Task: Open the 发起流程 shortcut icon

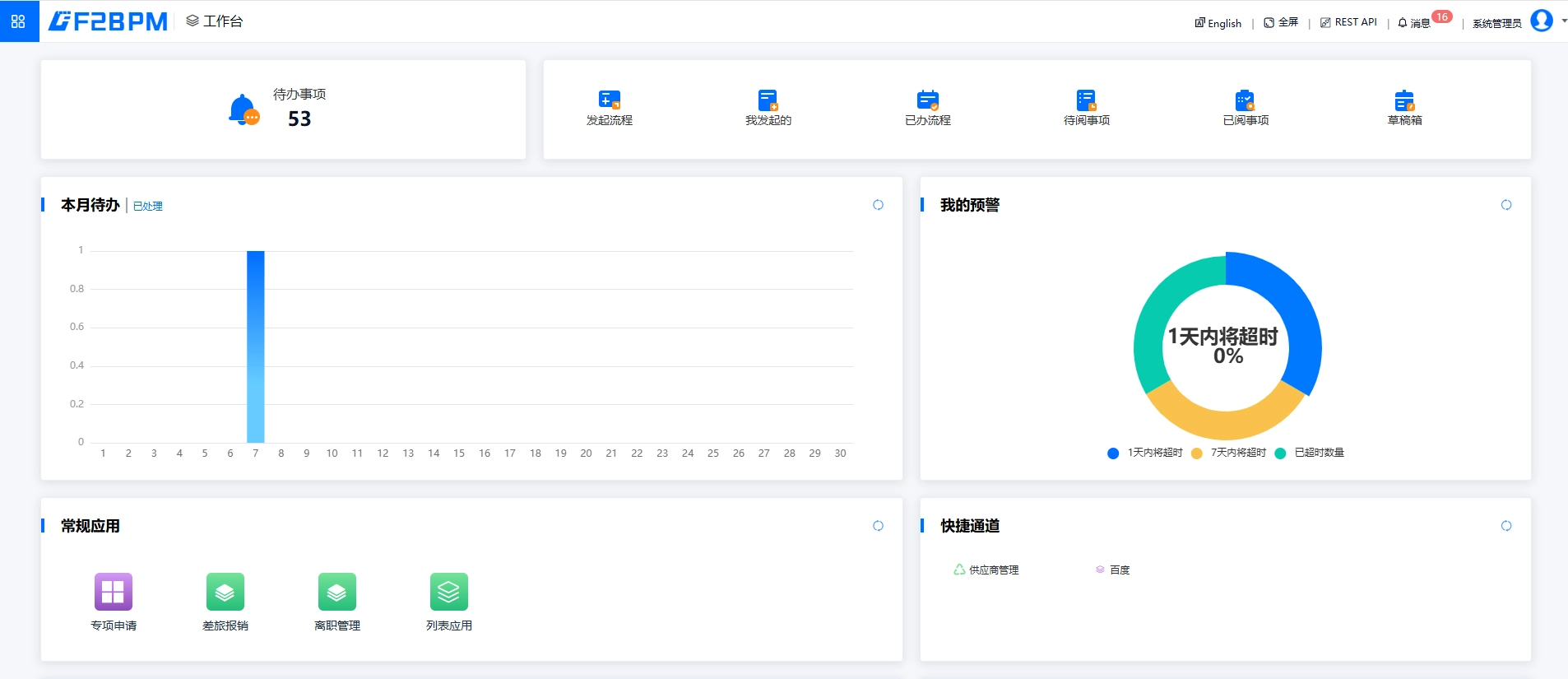Action: (609, 100)
